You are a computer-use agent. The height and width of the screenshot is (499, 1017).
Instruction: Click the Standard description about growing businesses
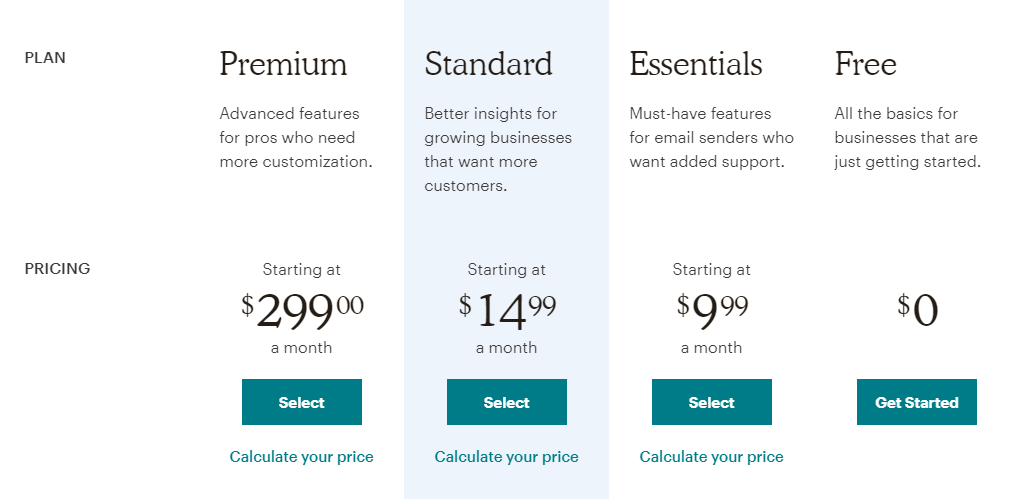[498, 150]
